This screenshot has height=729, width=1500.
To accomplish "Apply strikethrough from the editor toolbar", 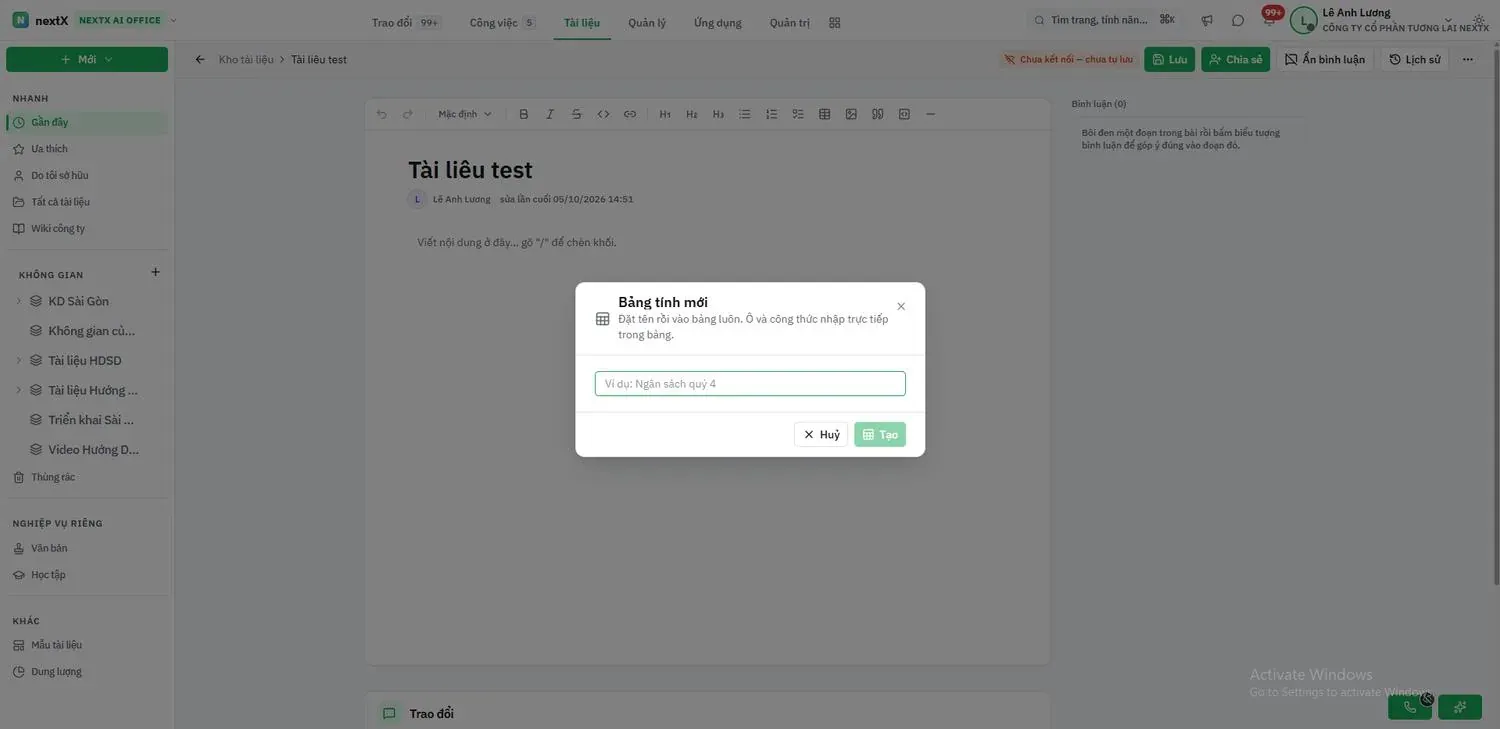I will click(577, 114).
